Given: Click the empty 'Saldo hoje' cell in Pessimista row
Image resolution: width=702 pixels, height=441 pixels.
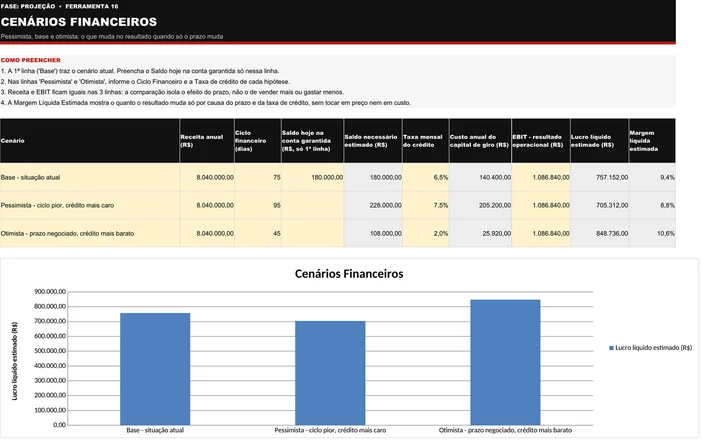Looking at the screenshot, I should coord(312,205).
